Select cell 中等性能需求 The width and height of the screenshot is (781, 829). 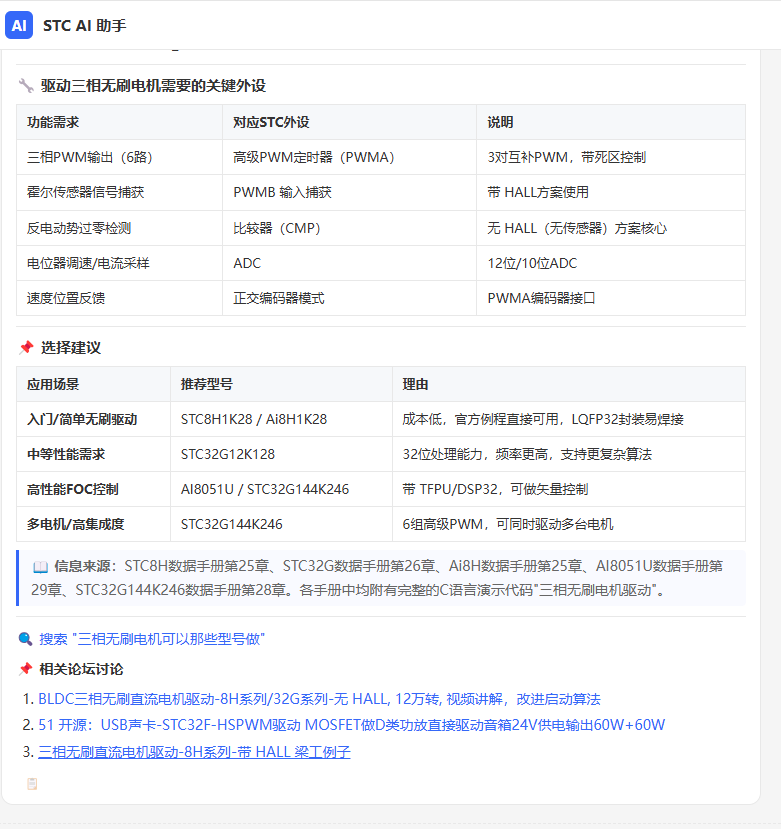[94, 454]
